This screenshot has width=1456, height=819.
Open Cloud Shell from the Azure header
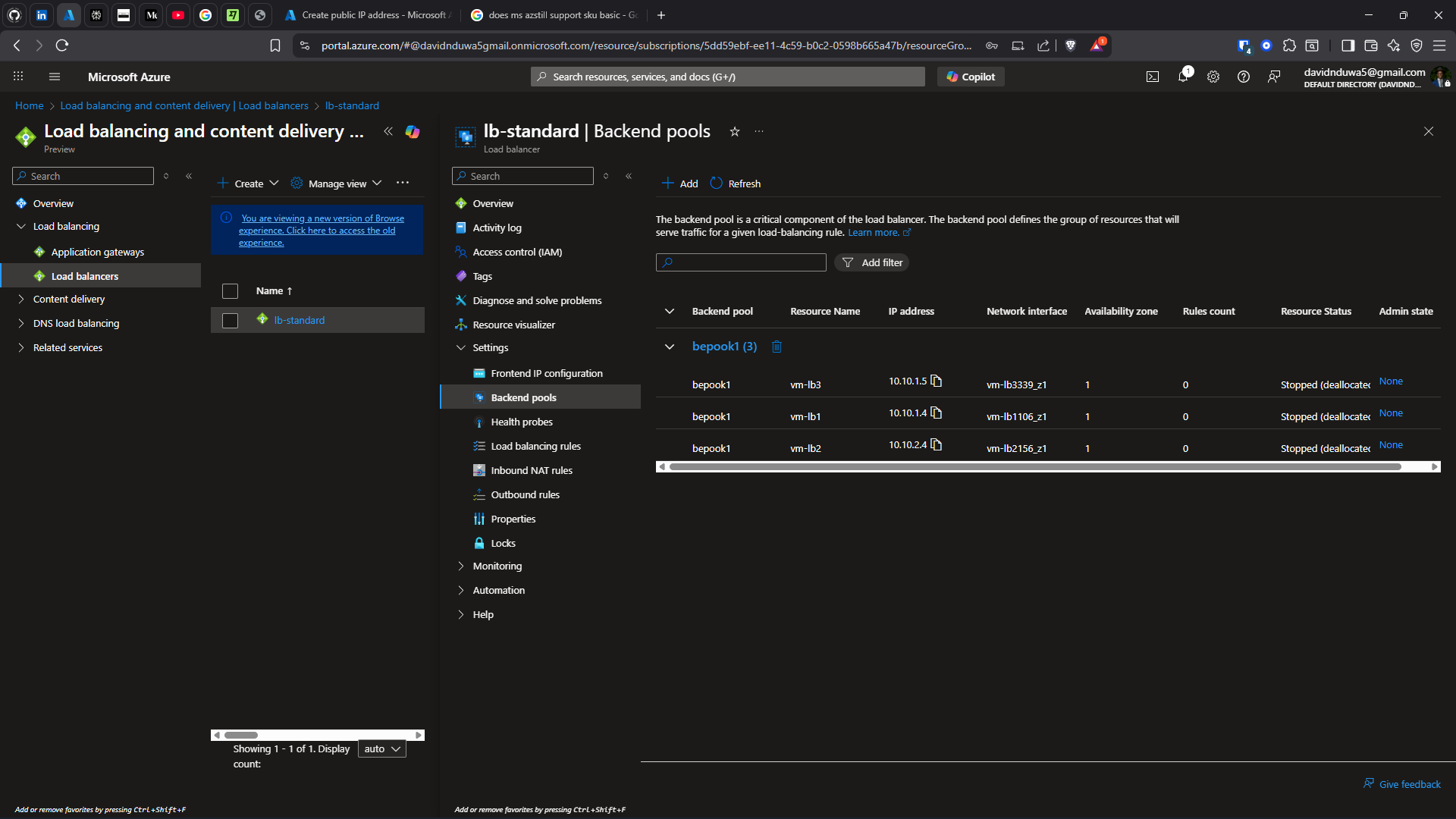click(1153, 77)
